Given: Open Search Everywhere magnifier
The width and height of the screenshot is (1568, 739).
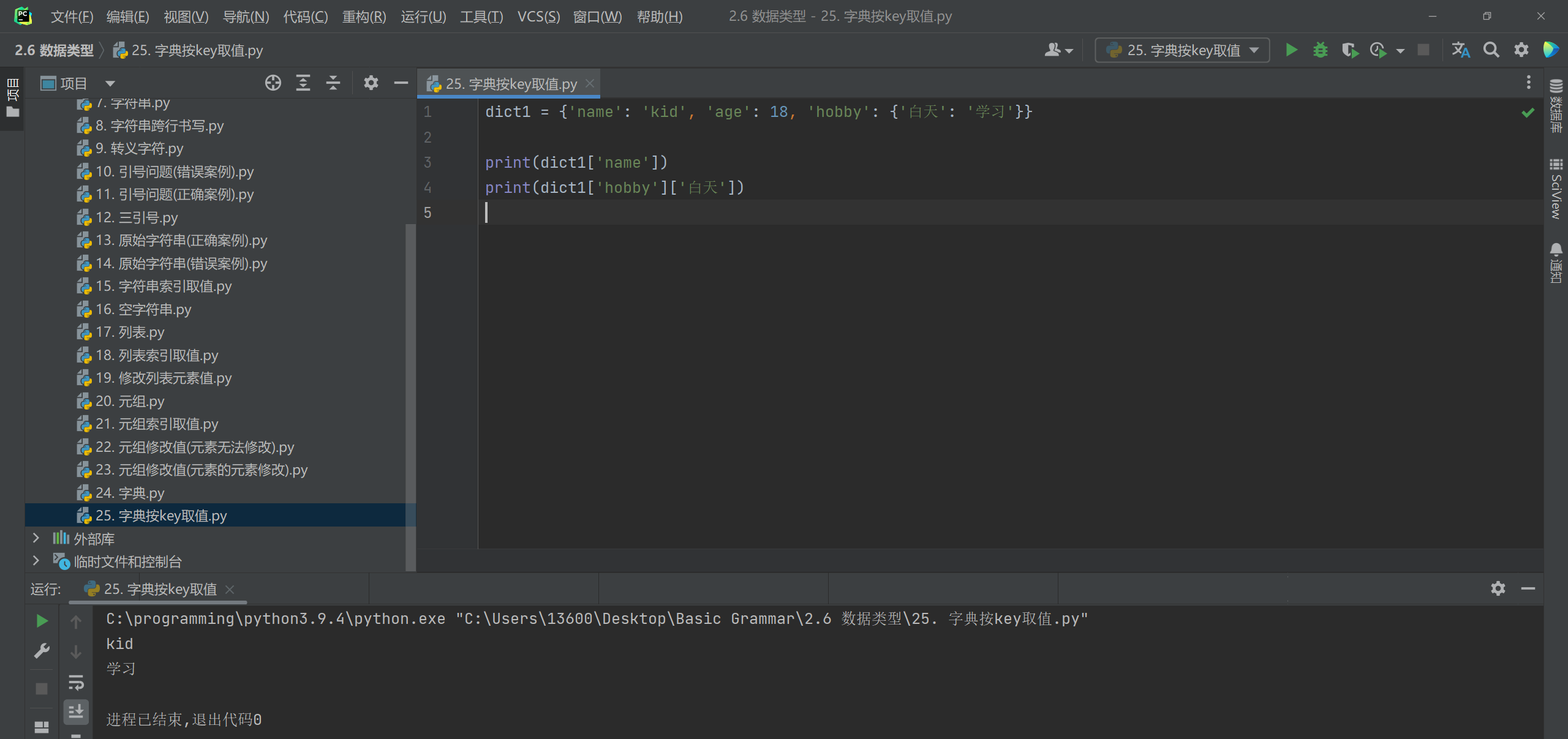Looking at the screenshot, I should point(1491,50).
